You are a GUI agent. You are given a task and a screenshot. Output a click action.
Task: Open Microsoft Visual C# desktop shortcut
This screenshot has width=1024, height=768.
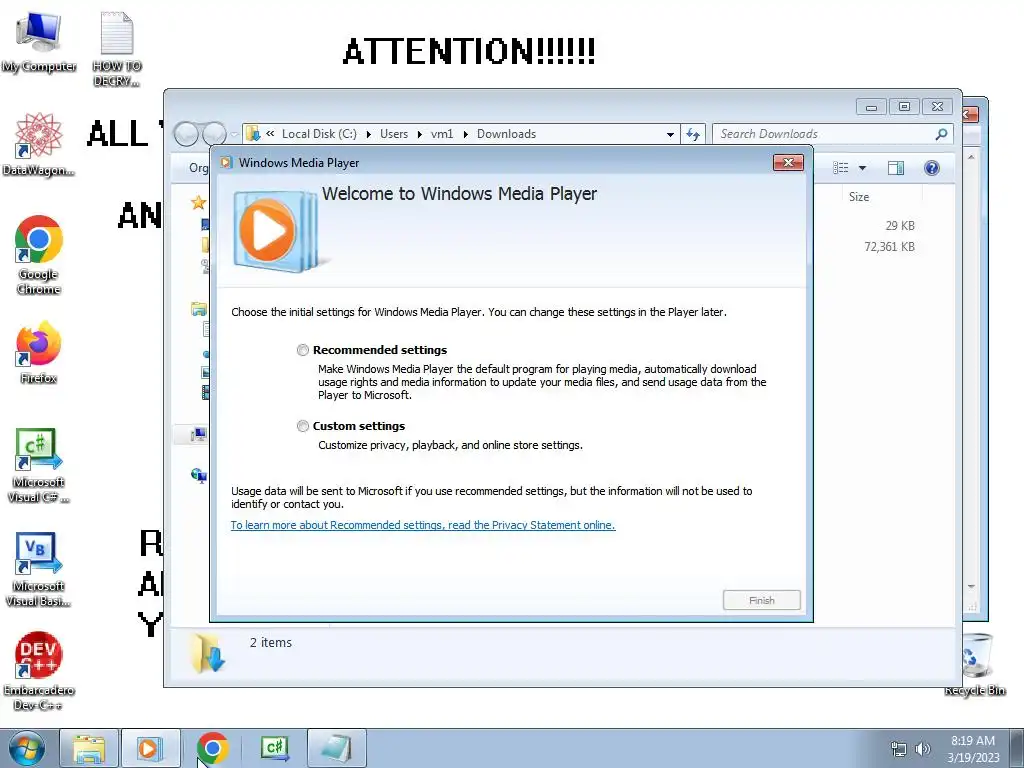pyautogui.click(x=39, y=466)
